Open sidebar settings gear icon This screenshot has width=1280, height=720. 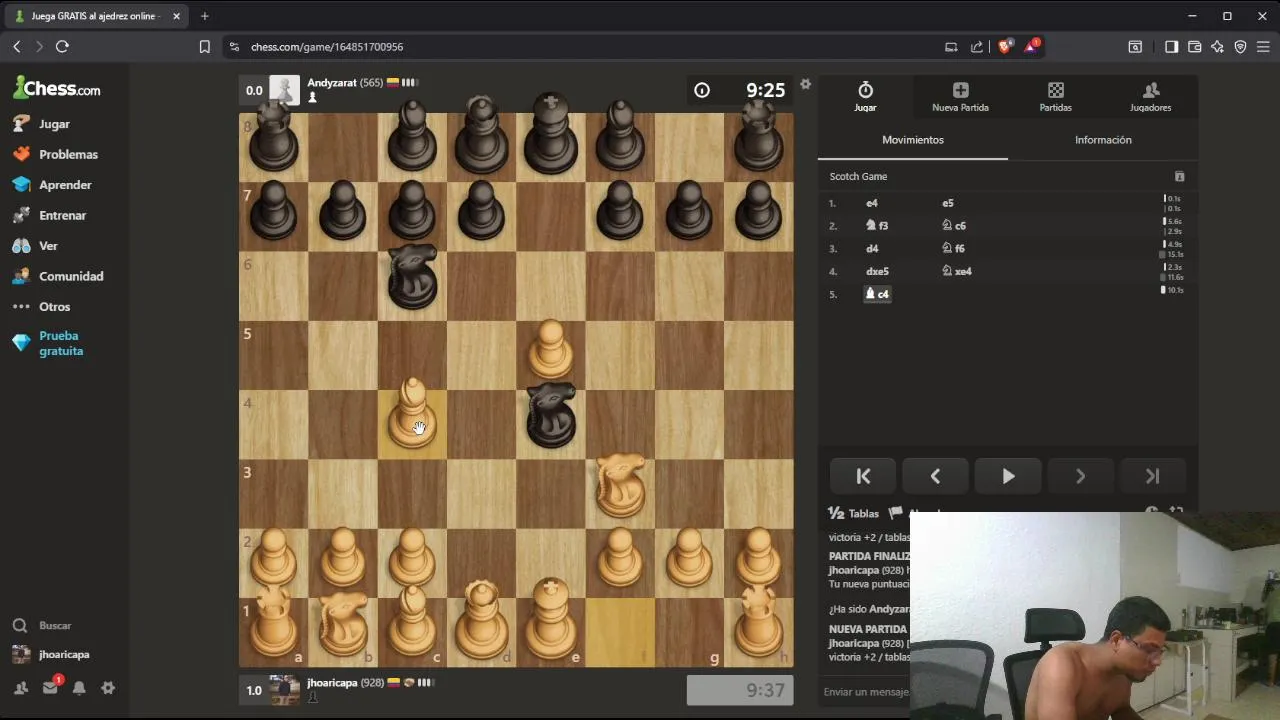tap(108, 688)
